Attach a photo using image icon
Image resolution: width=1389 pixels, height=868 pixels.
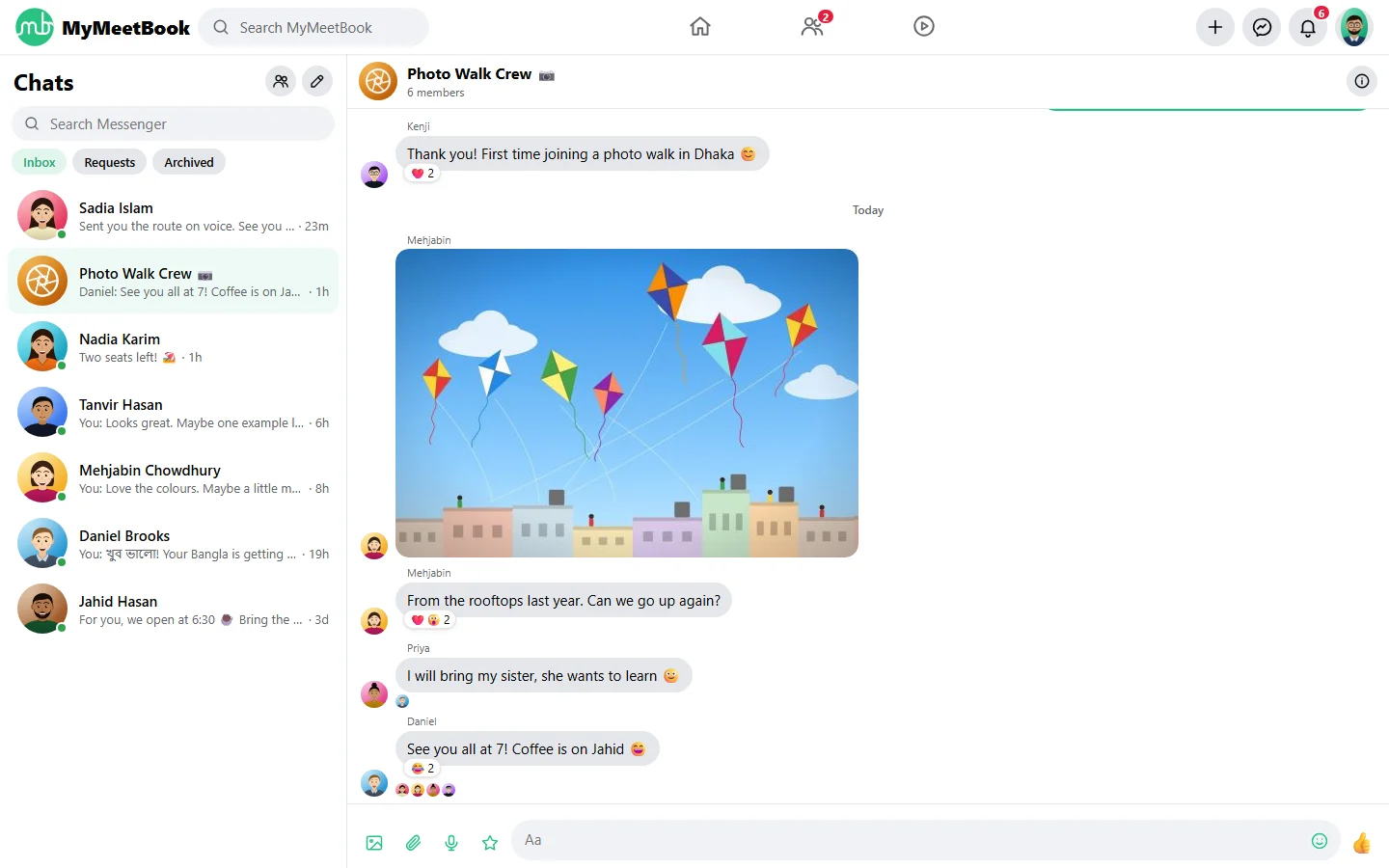click(374, 843)
